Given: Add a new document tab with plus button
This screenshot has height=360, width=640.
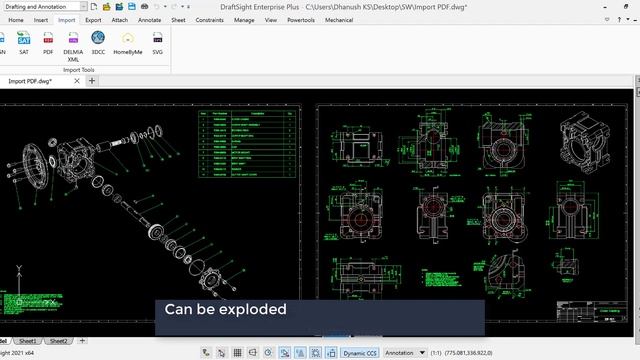Looking at the screenshot, I should pos(92,81).
